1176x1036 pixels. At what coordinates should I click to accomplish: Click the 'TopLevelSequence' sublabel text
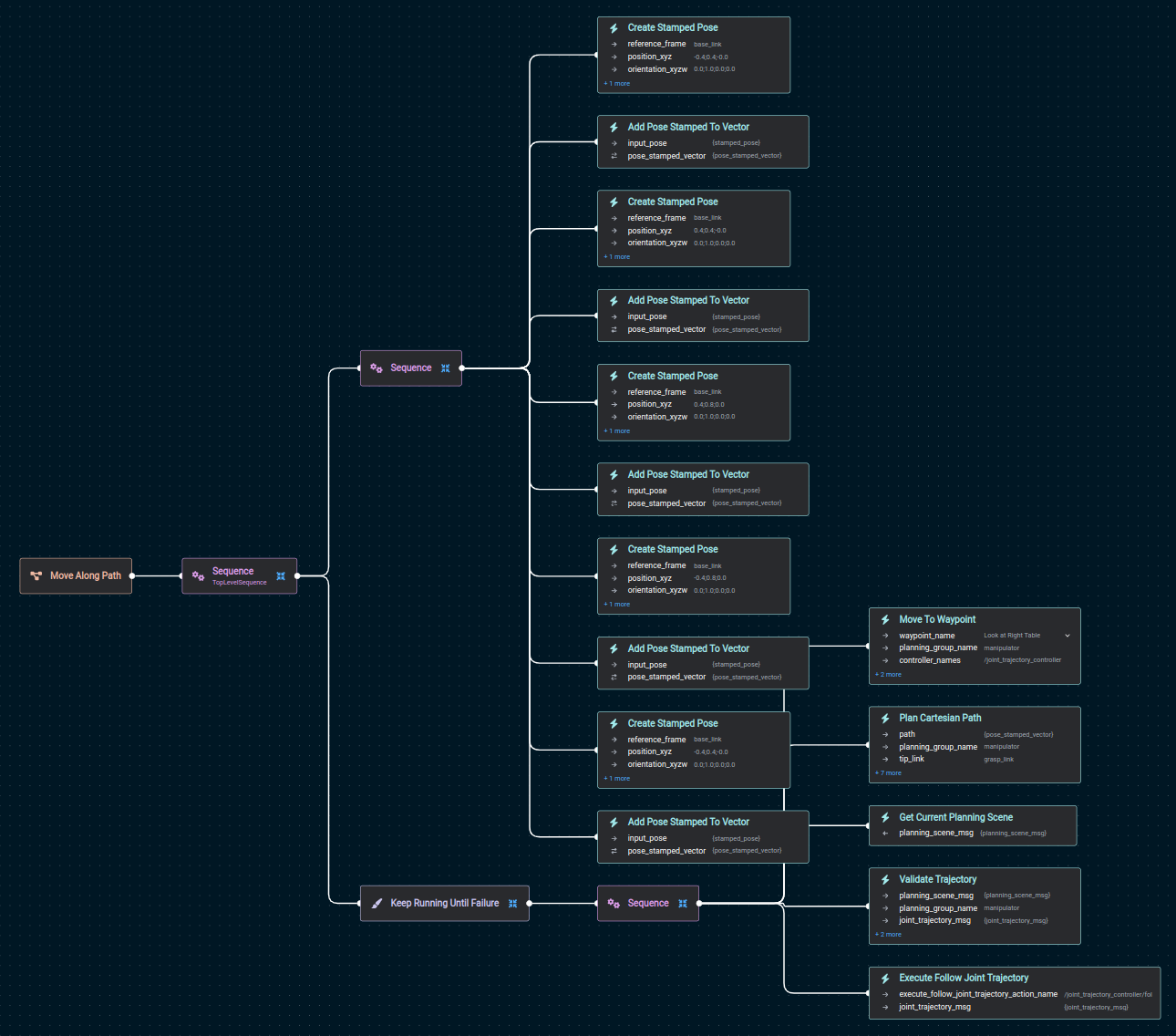pos(240,583)
